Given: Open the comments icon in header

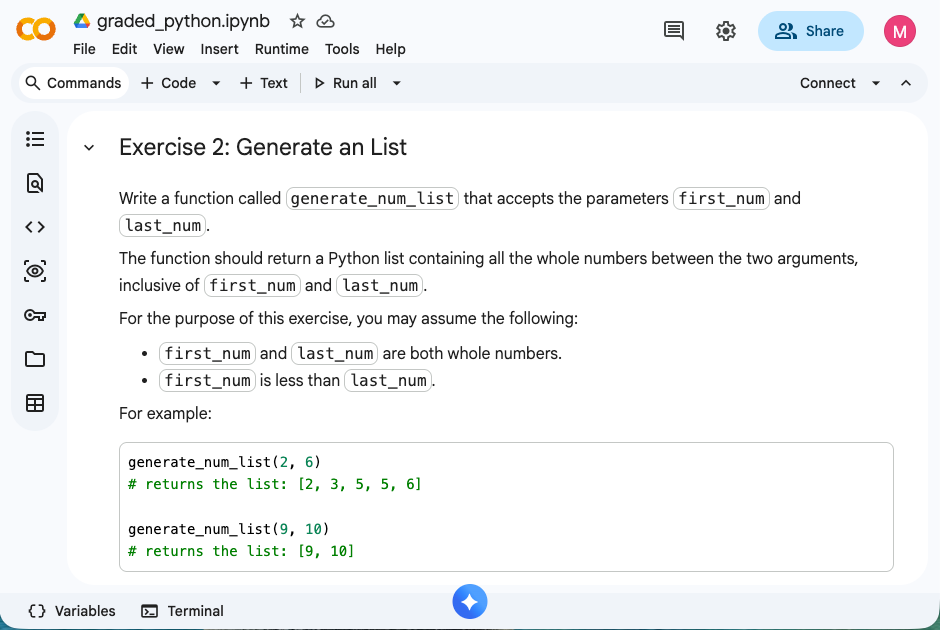Looking at the screenshot, I should pyautogui.click(x=675, y=31).
